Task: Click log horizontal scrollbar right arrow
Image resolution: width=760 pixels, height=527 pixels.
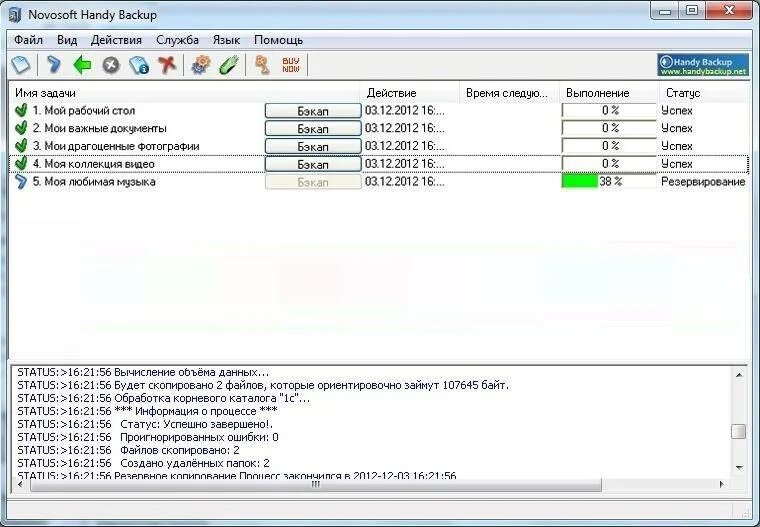Action: (722, 484)
